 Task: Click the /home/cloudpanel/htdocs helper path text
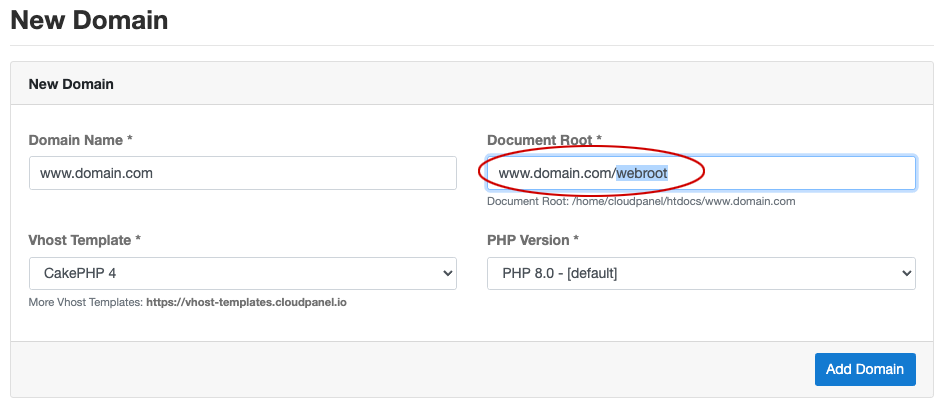pos(641,202)
